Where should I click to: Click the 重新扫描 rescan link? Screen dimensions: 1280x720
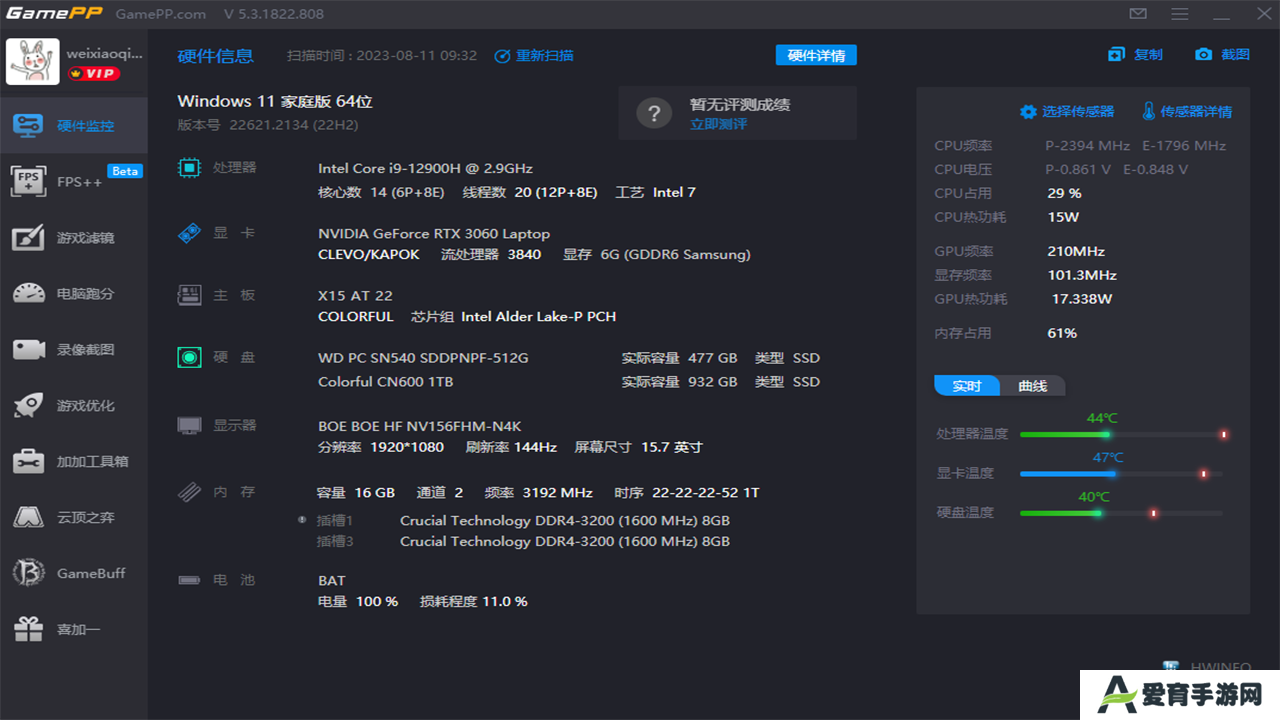coord(534,56)
